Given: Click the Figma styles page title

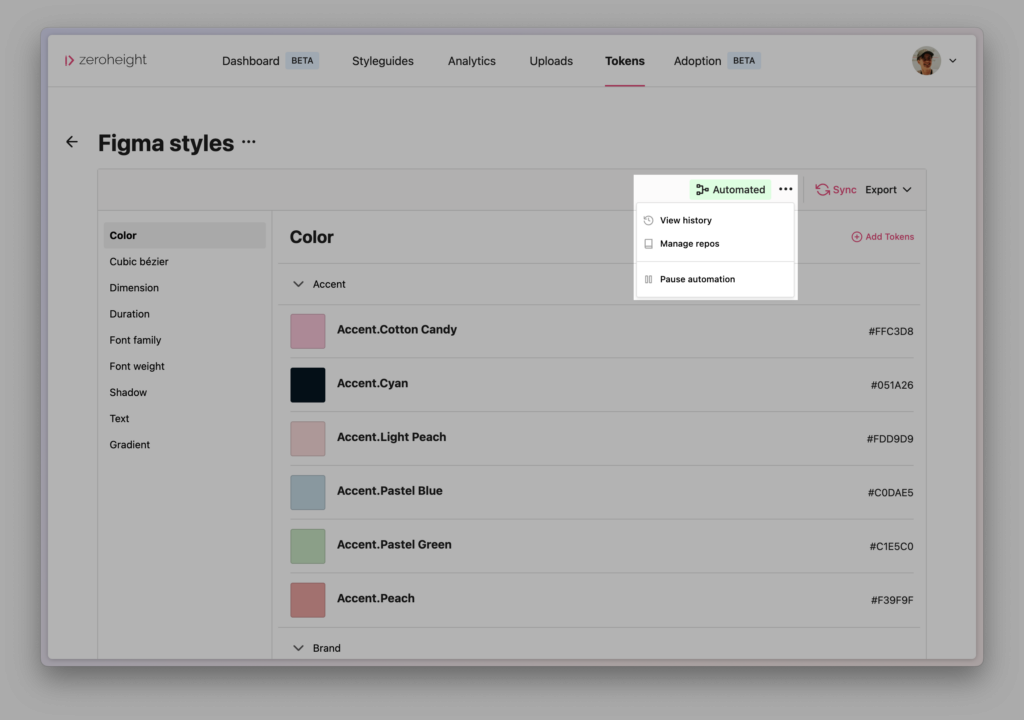Looking at the screenshot, I should tap(166, 142).
